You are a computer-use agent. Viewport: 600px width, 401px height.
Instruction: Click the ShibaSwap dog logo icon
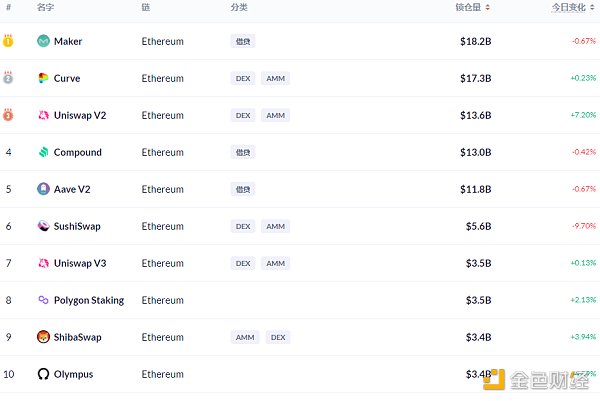click(43, 337)
